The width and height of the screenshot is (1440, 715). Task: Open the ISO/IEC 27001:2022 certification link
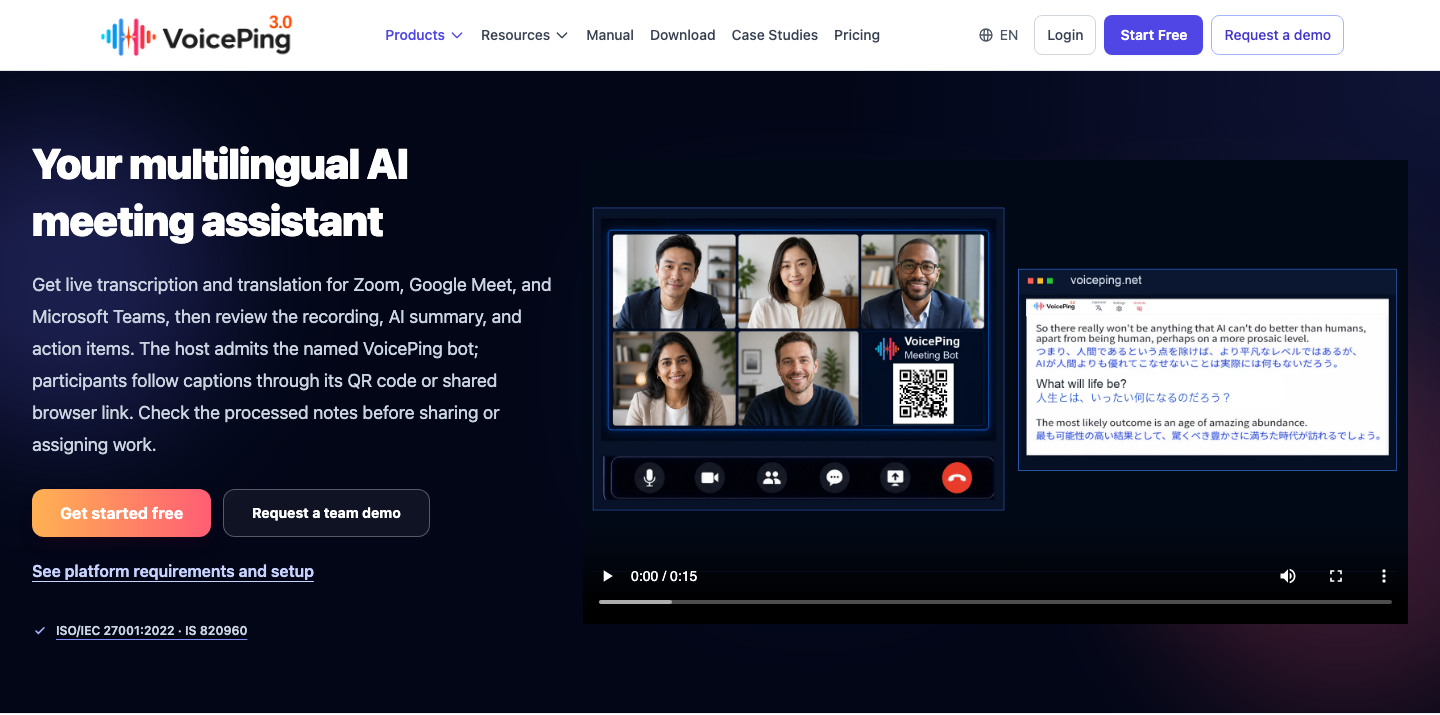(x=151, y=631)
